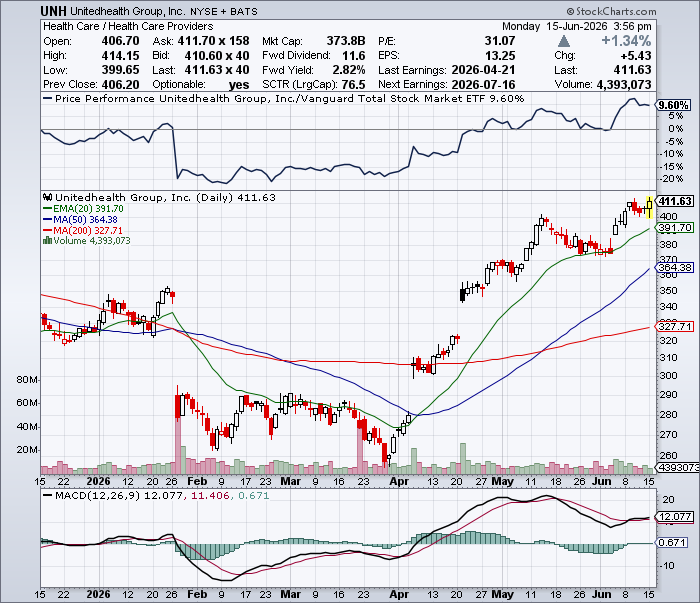Click the +1.34% percent change figure

[x=626, y=41]
